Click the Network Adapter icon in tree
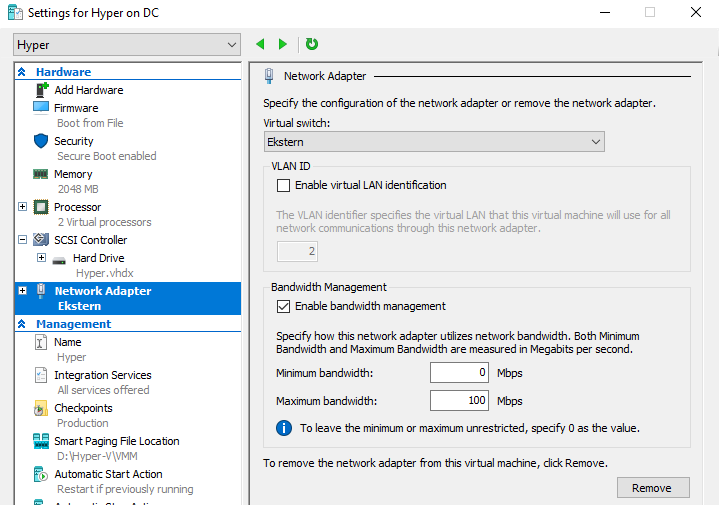Viewport: 719px width, 505px height. tap(41, 291)
